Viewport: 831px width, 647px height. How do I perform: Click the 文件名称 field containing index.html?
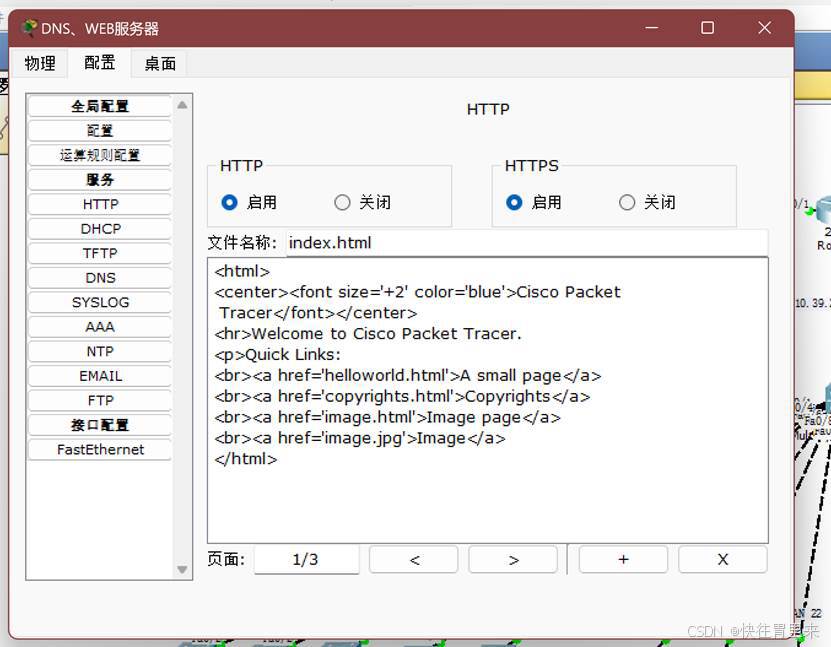(527, 243)
